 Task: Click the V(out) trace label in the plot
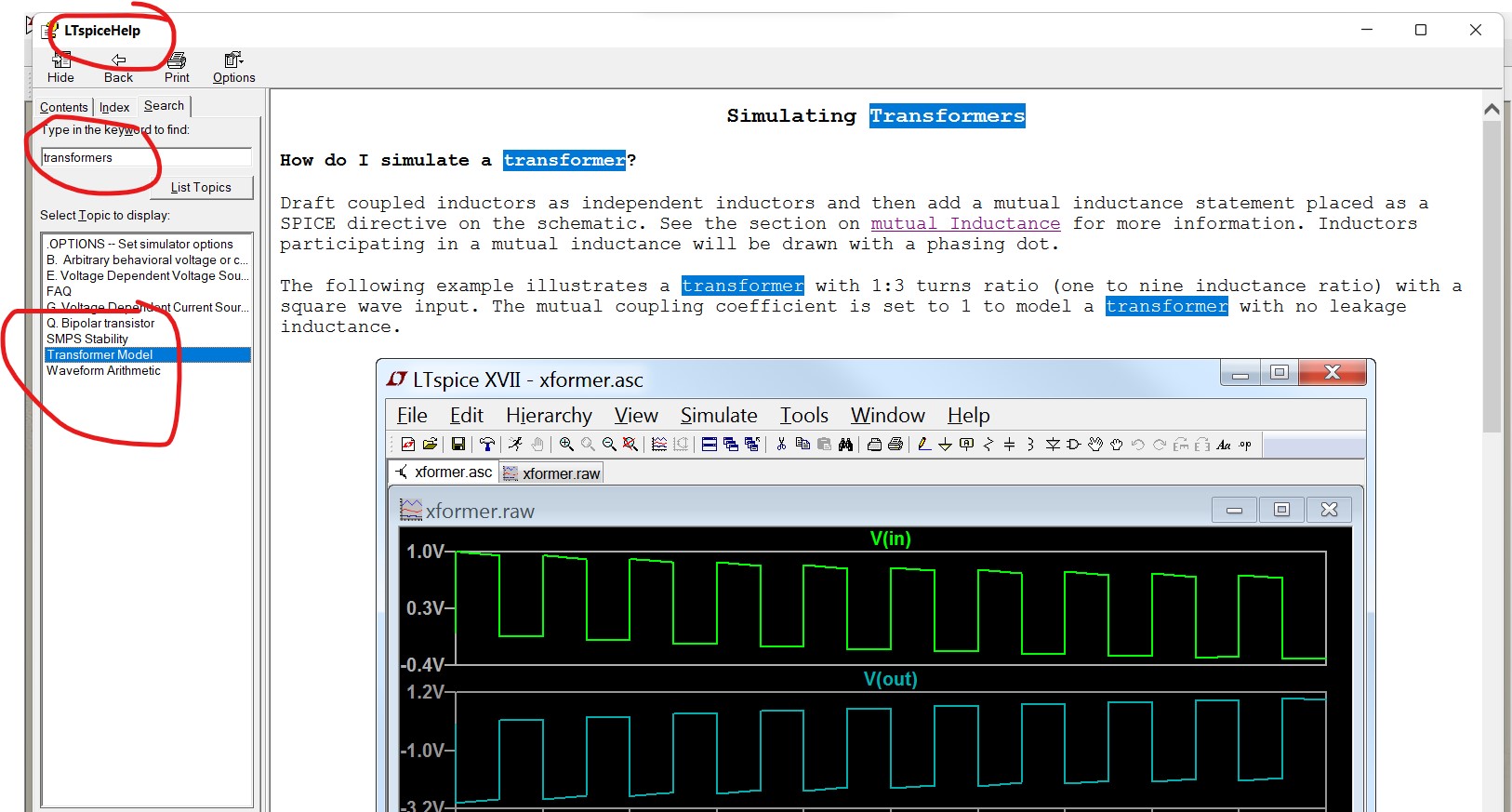tap(890, 679)
